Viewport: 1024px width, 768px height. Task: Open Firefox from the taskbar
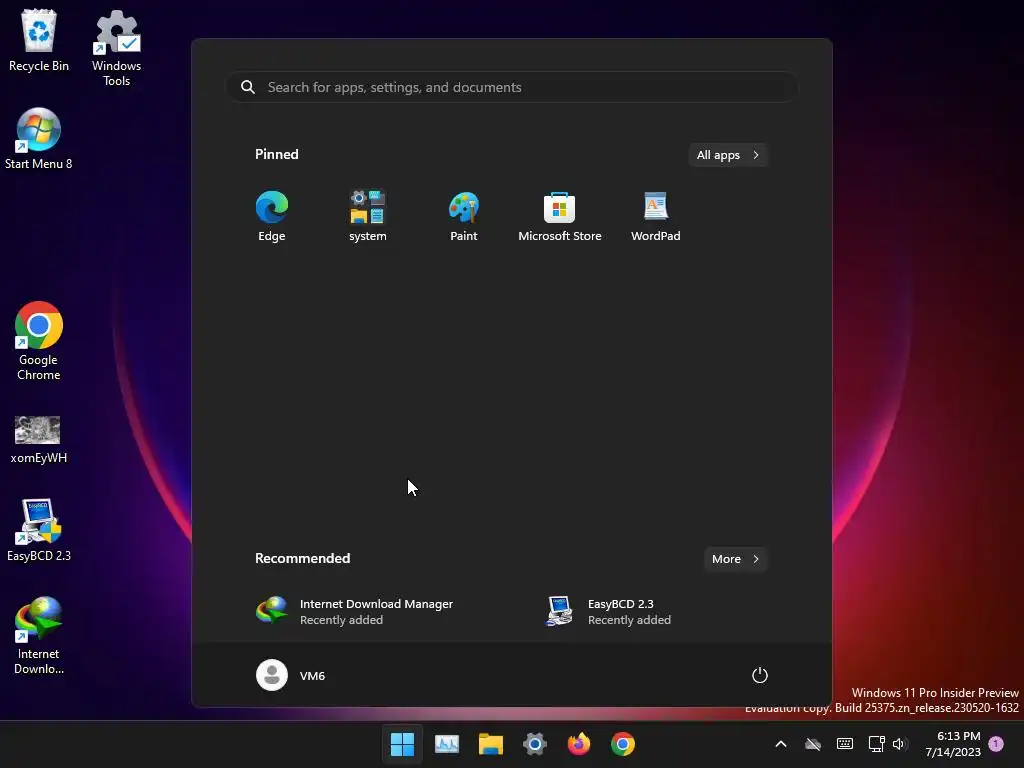(x=579, y=744)
